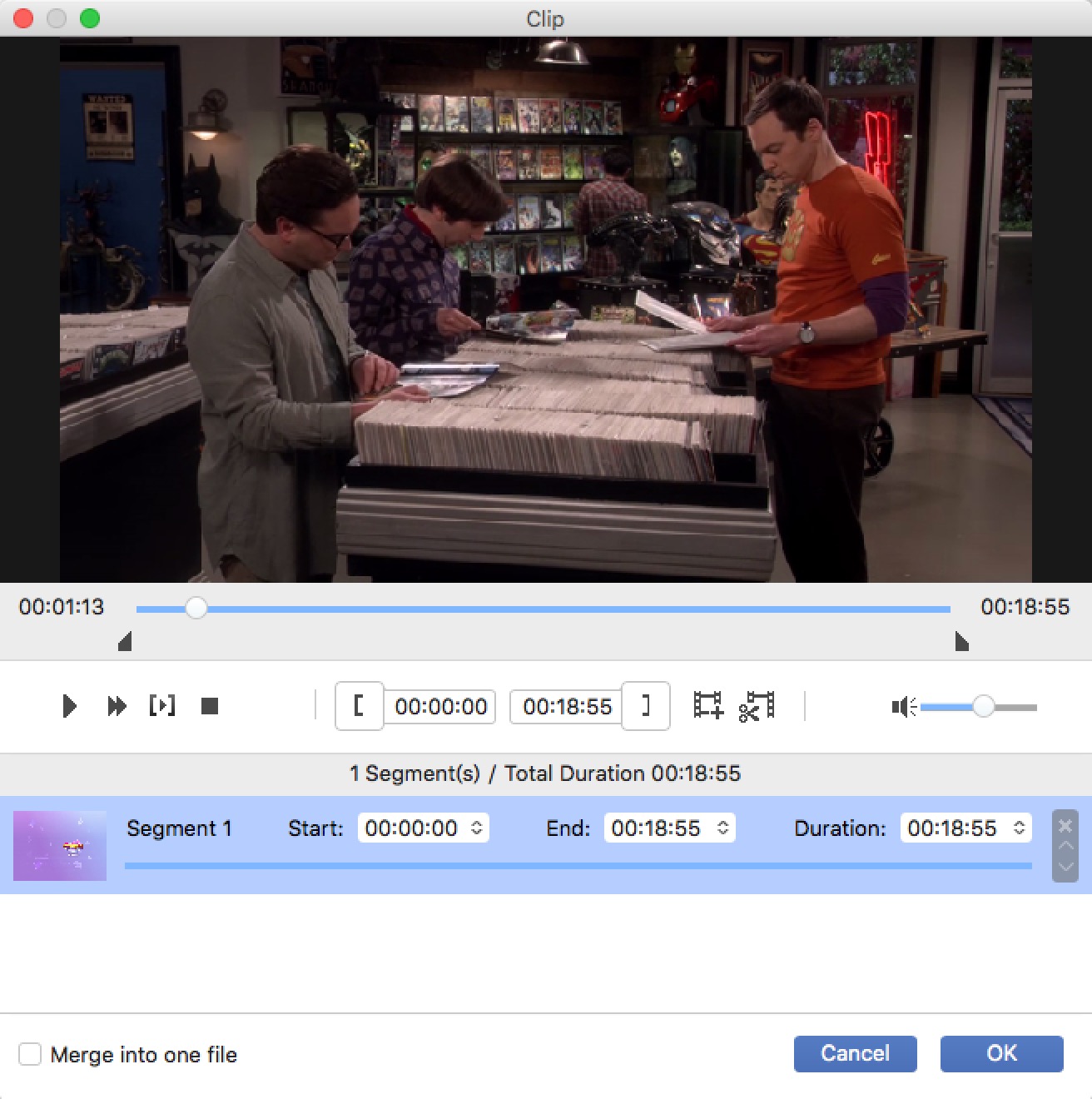The width and height of the screenshot is (1092, 1099).
Task: Delete Segment 1 with X button
Action: pos(1065,826)
